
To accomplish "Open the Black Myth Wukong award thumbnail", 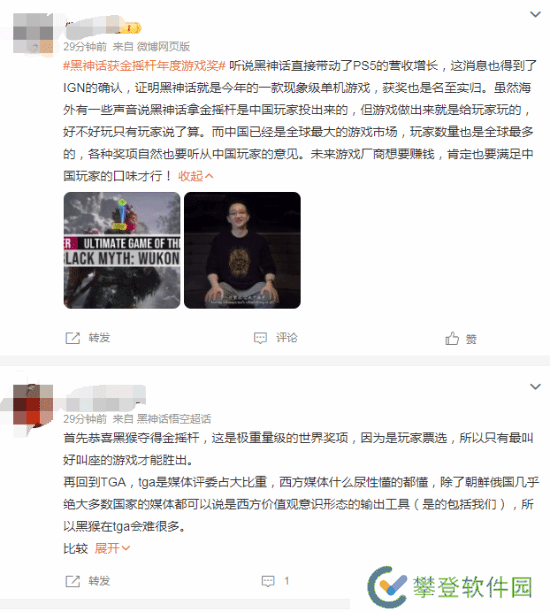I will tap(122, 250).
